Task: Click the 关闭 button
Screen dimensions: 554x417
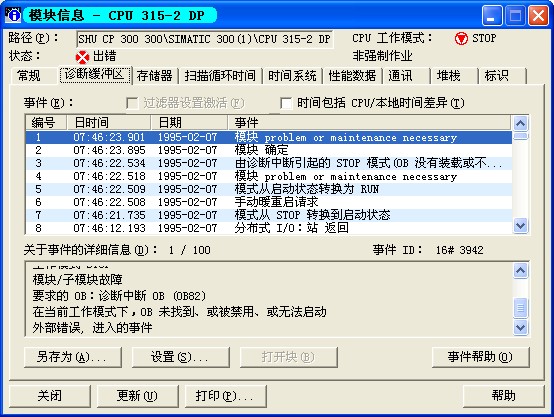Action: pos(50,396)
